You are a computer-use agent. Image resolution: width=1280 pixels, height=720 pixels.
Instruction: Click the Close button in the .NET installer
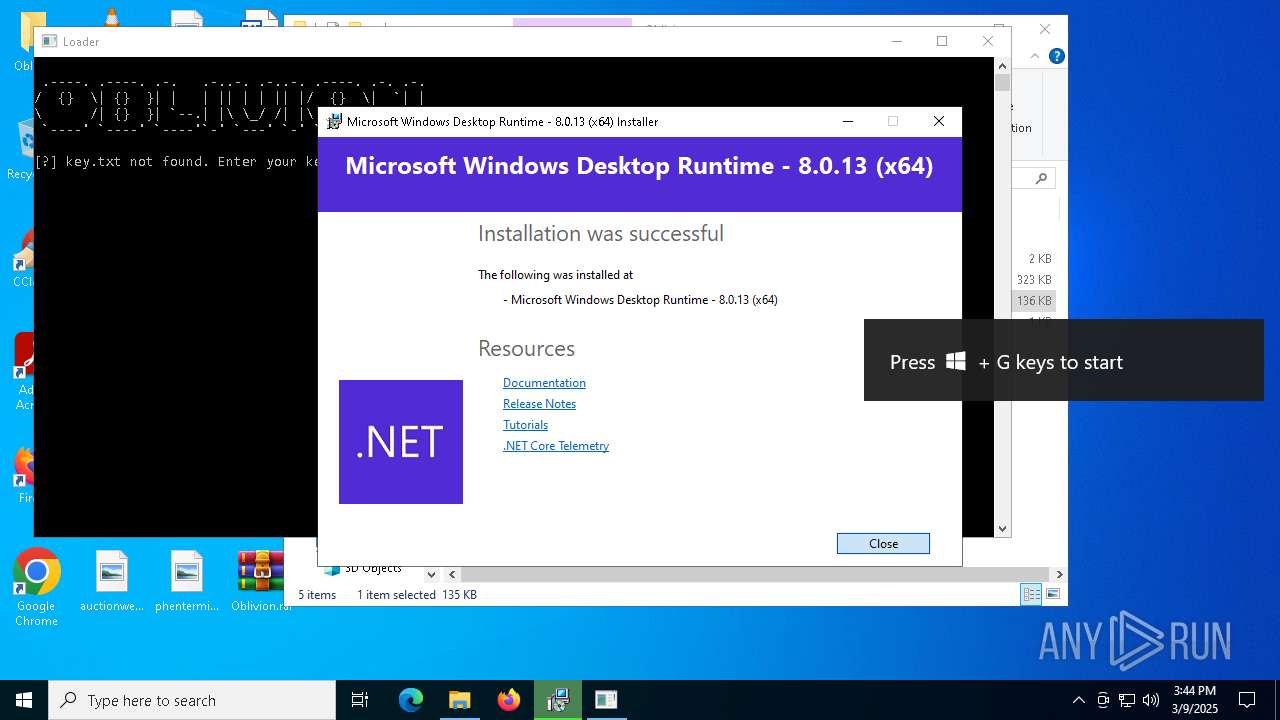[x=883, y=543]
